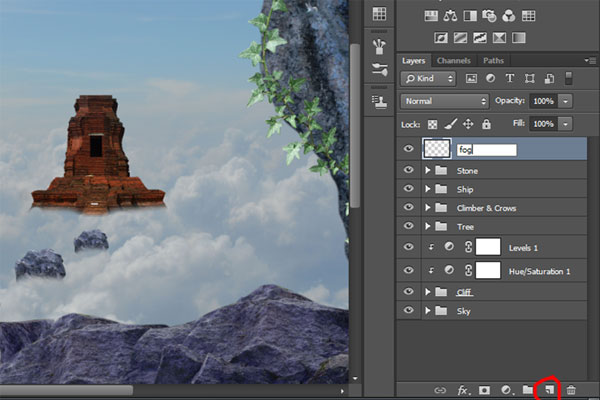Click the Create new layer icon
The height and width of the screenshot is (400, 600).
coord(548,389)
